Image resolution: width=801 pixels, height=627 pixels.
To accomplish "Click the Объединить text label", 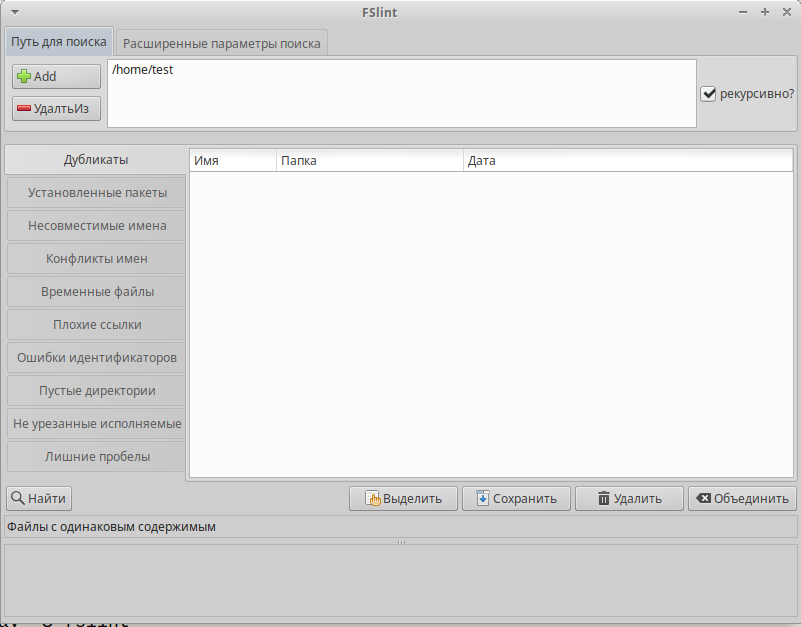I will (x=751, y=499).
